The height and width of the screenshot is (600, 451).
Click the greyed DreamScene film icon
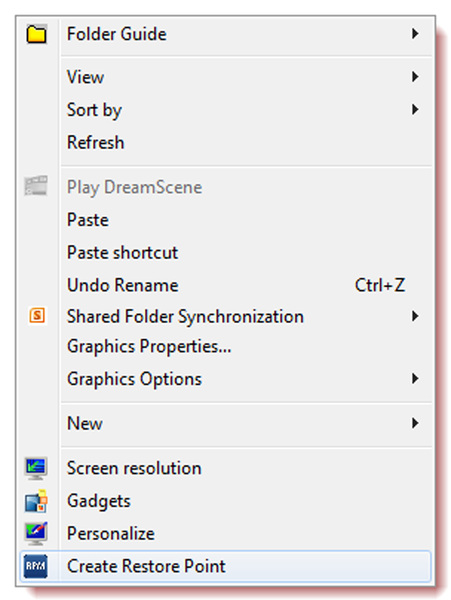36,186
